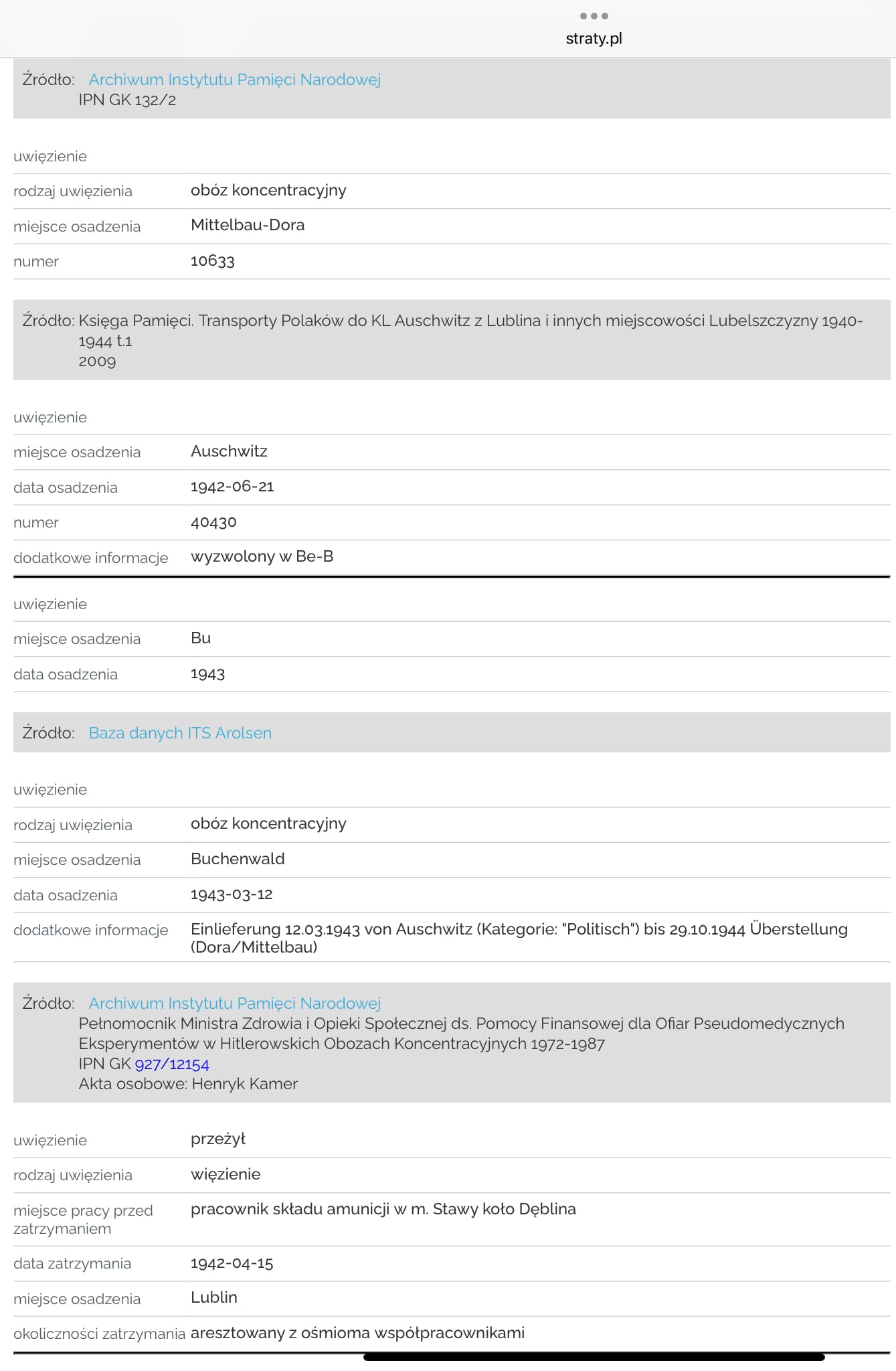Screen dimensions: 896x1371
Task: Click the straty.pl address bar text
Action: point(594,39)
